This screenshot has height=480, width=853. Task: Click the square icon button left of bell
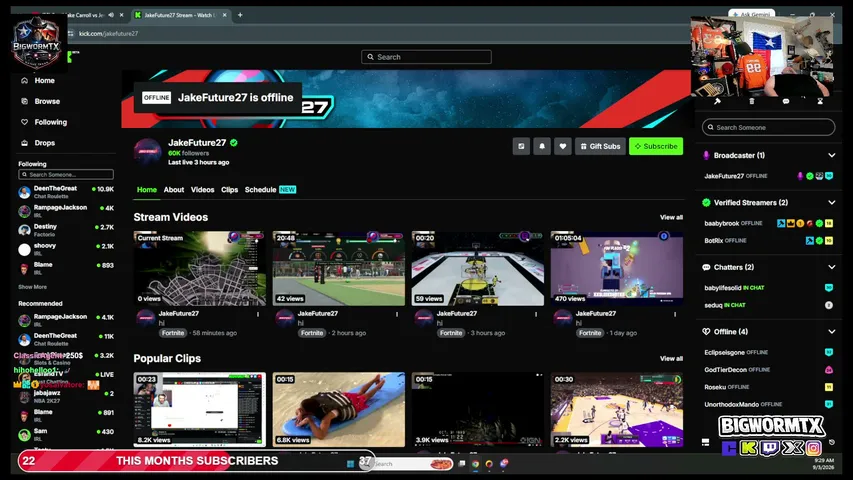coord(521,146)
